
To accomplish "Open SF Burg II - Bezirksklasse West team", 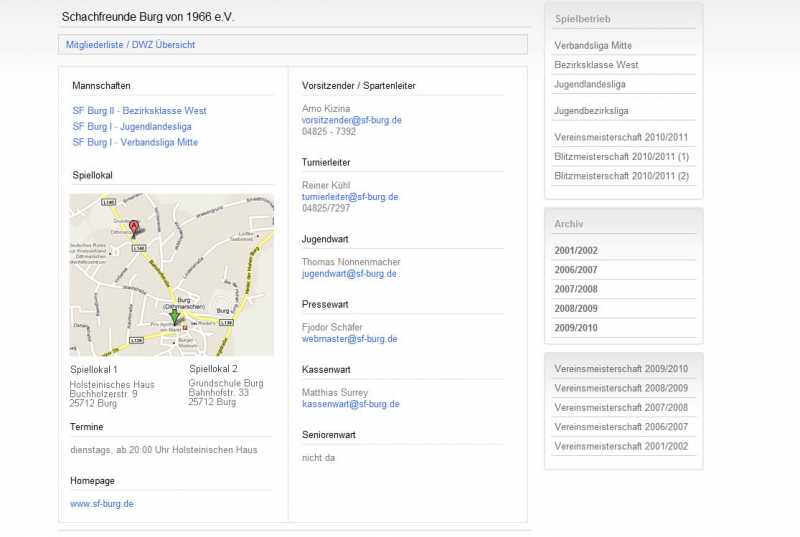I will (x=139, y=111).
